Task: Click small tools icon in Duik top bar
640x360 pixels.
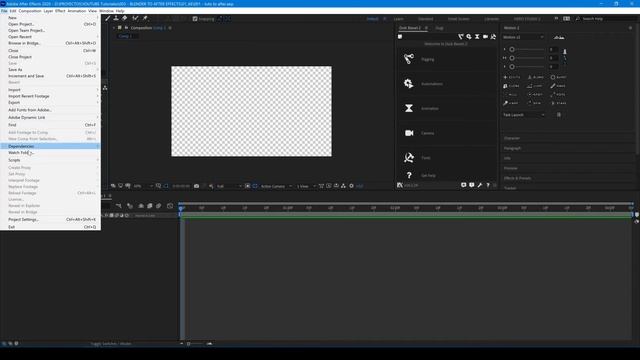Action: tap(493, 37)
